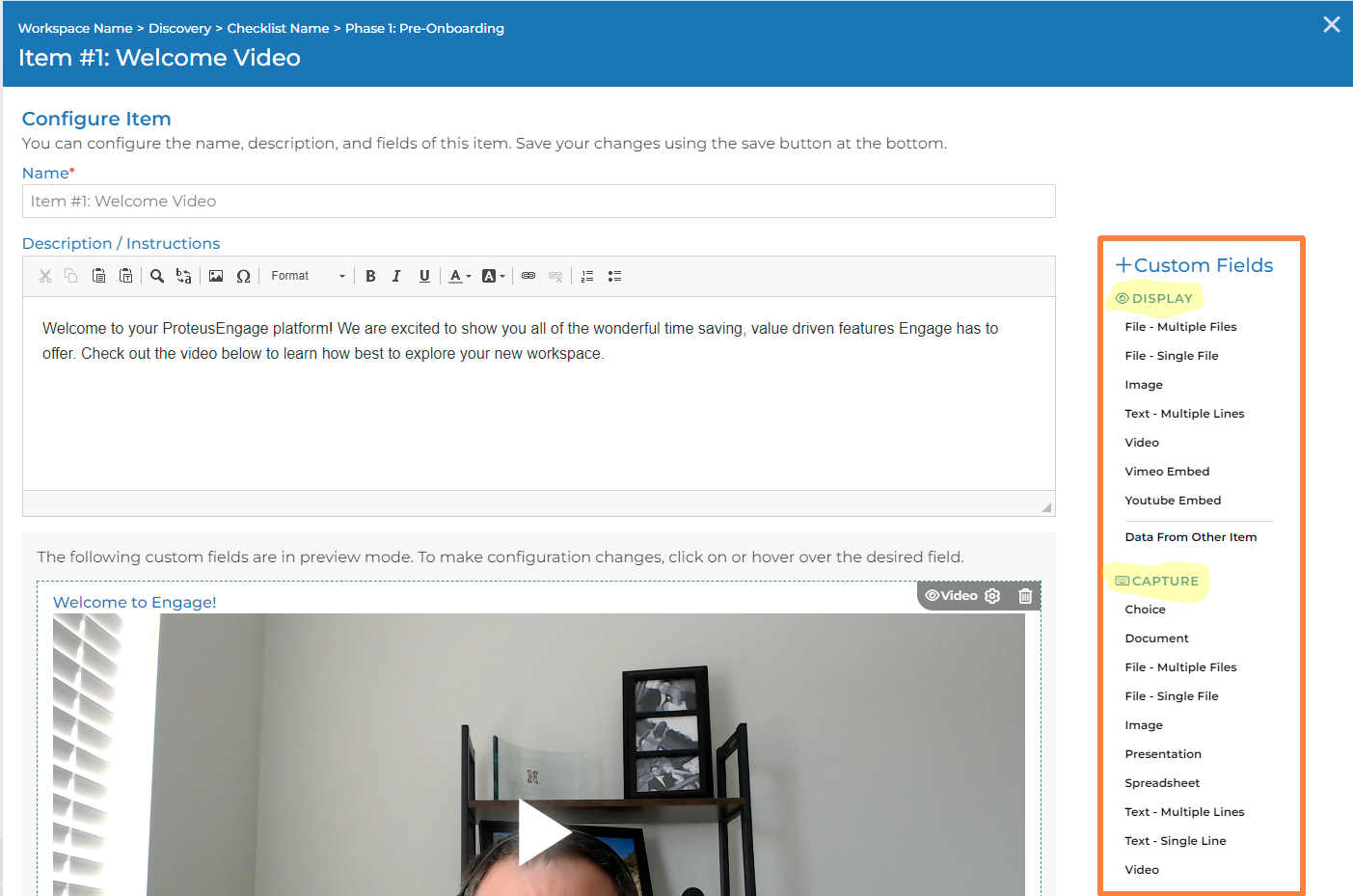
Task: Add Presentation capture field
Action: [1163, 754]
